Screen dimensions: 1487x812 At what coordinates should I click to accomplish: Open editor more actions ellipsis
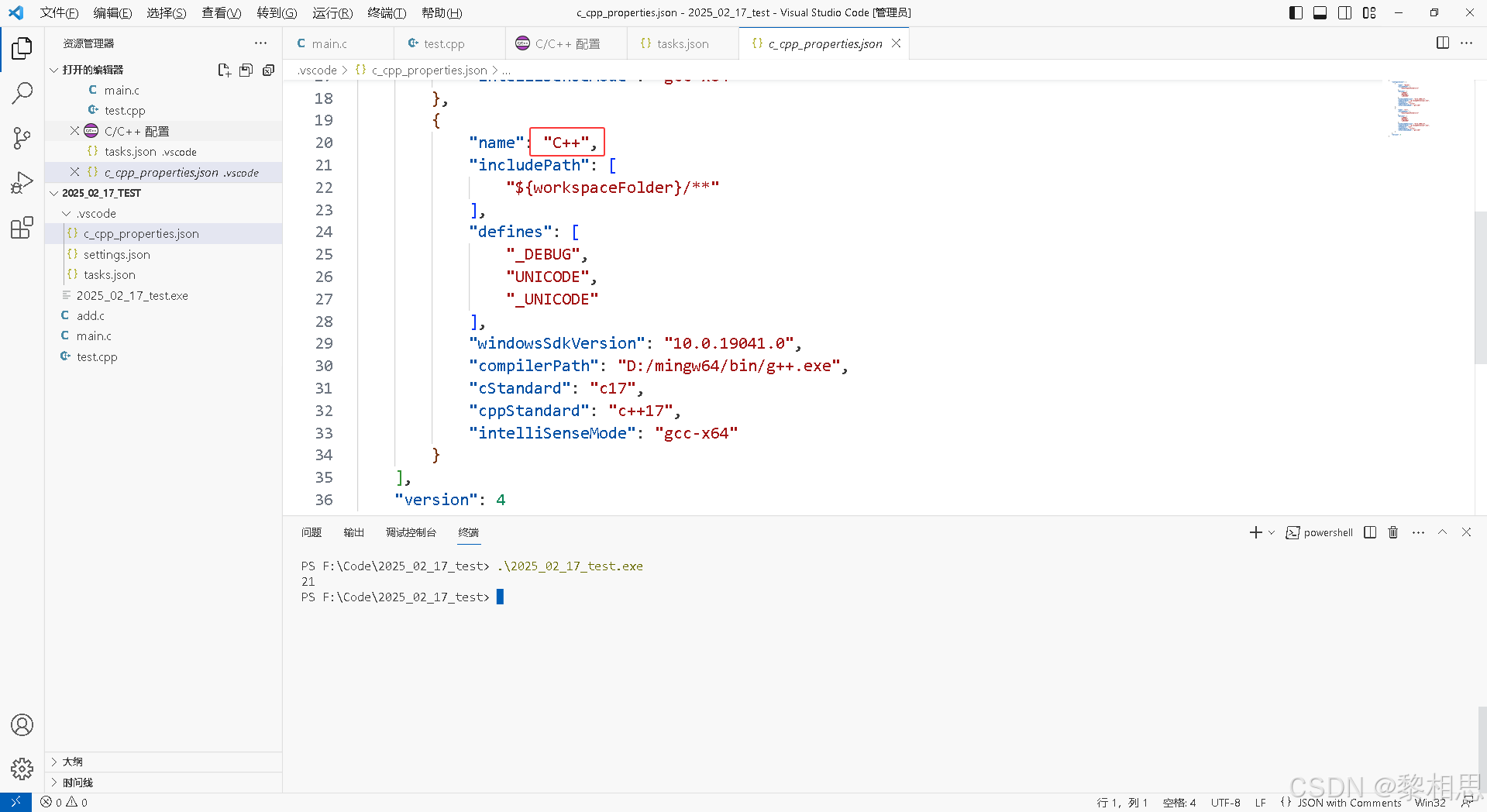(x=1466, y=43)
